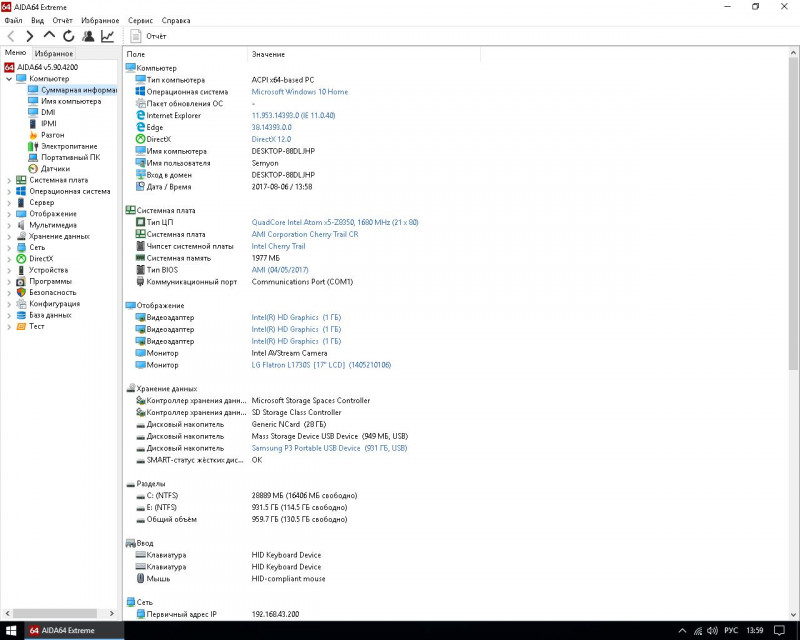Viewport: 800px width, 640px height.
Task: Click the Программы icon in tree
Action: [x=21, y=281]
